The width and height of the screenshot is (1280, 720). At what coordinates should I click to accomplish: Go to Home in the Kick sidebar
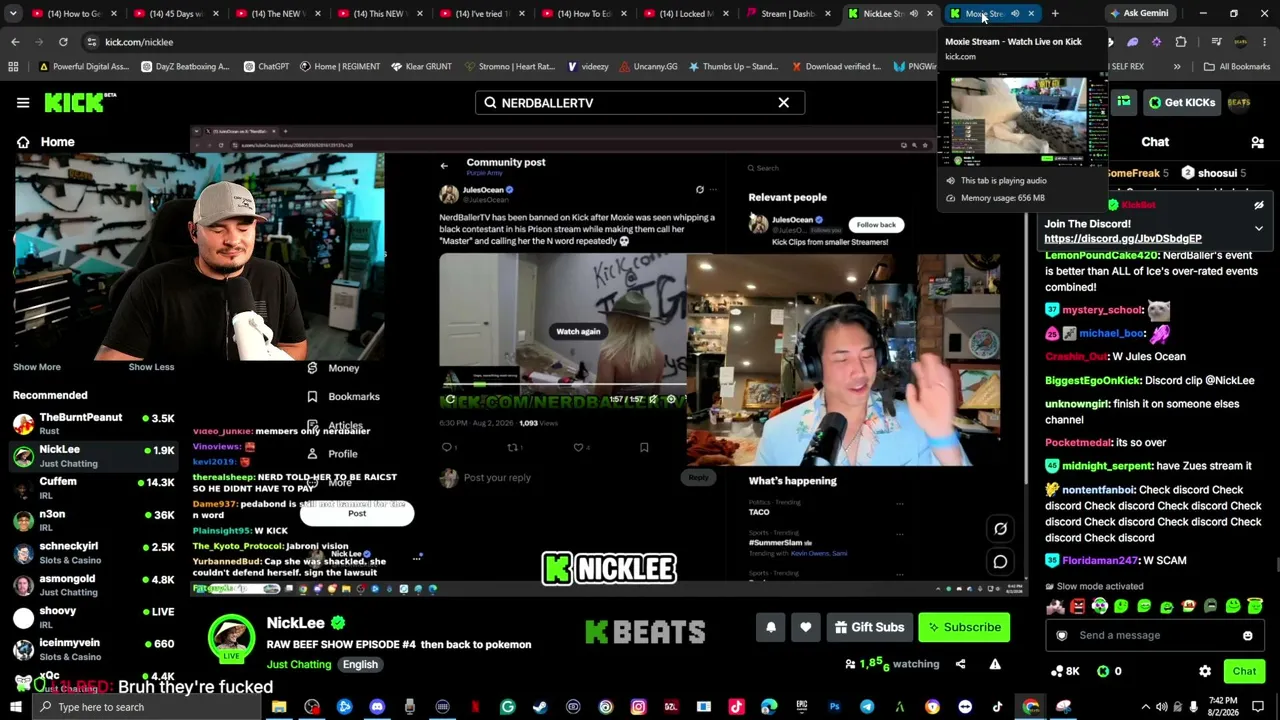point(44,142)
